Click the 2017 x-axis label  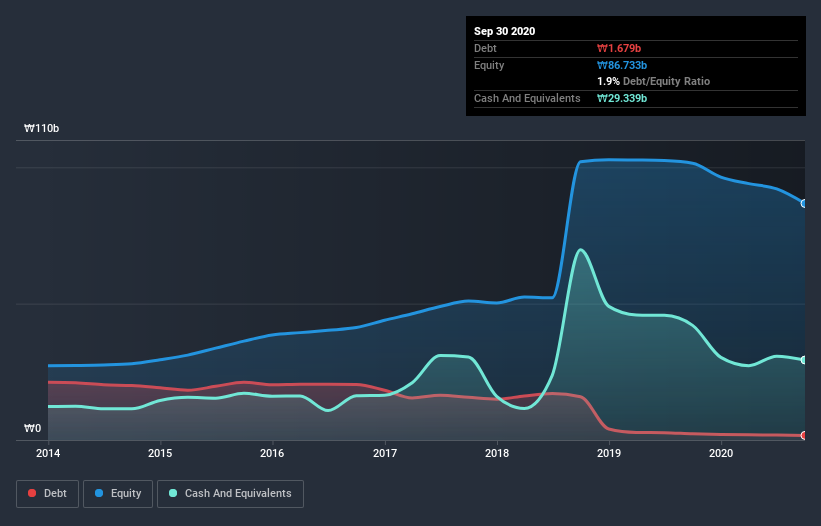click(385, 453)
